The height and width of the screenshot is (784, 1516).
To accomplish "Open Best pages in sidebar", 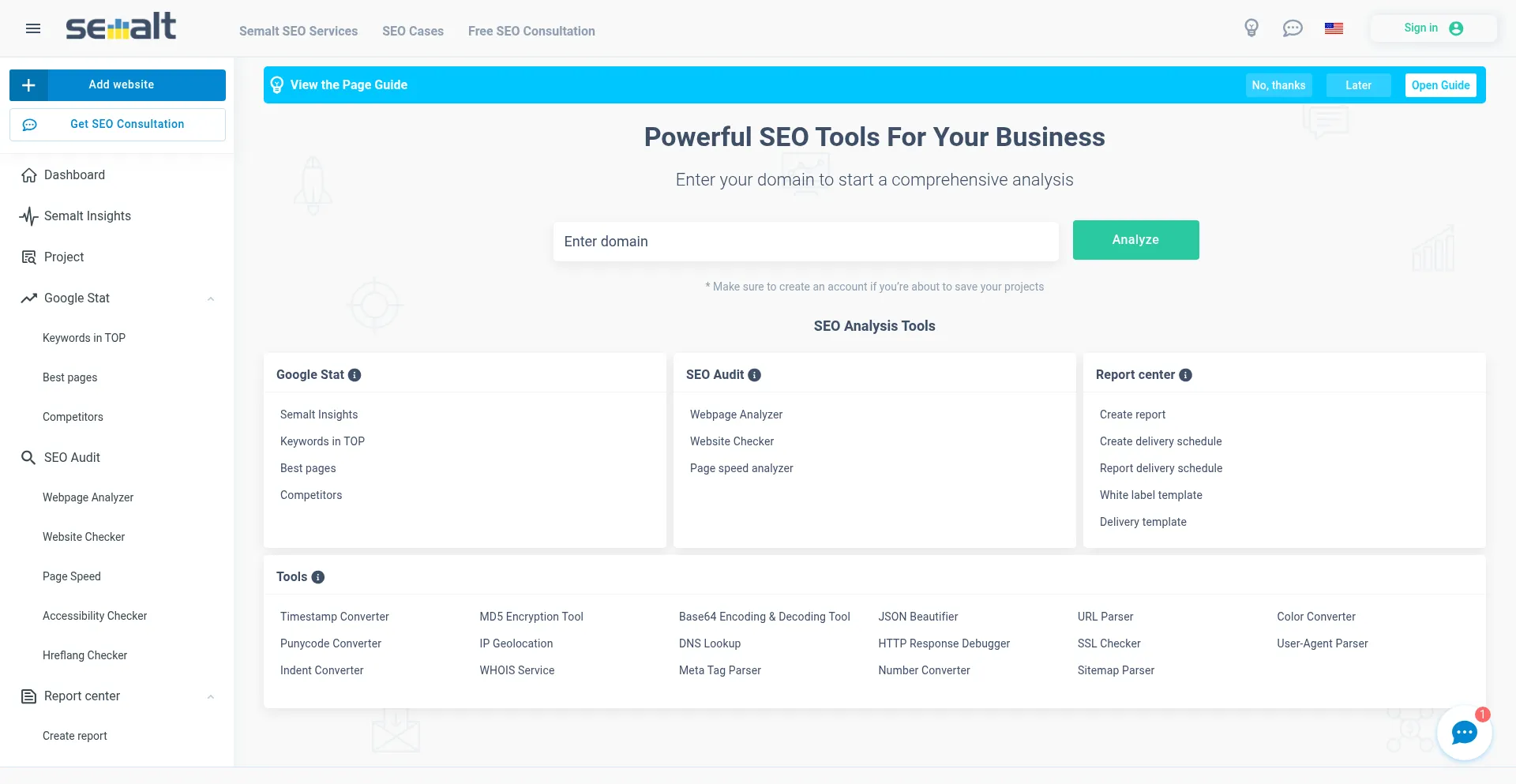I will click(x=70, y=377).
